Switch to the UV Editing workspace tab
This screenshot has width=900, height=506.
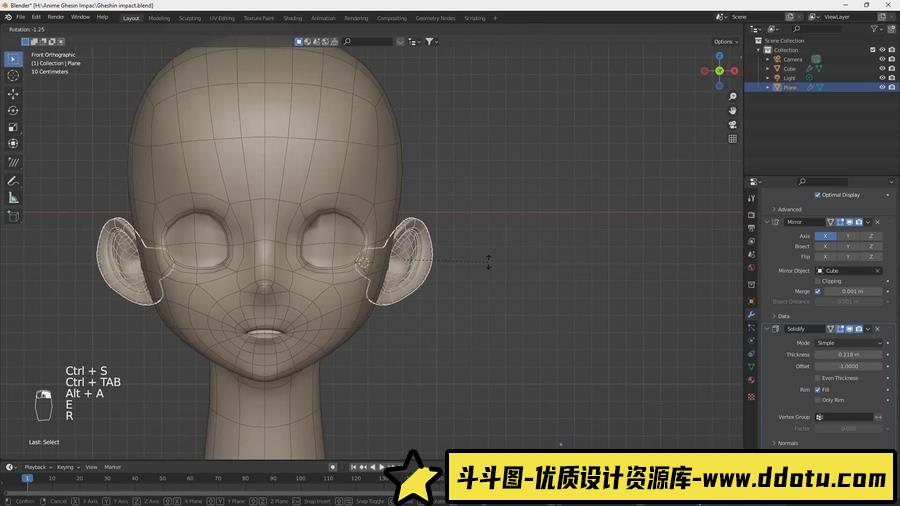click(x=222, y=18)
